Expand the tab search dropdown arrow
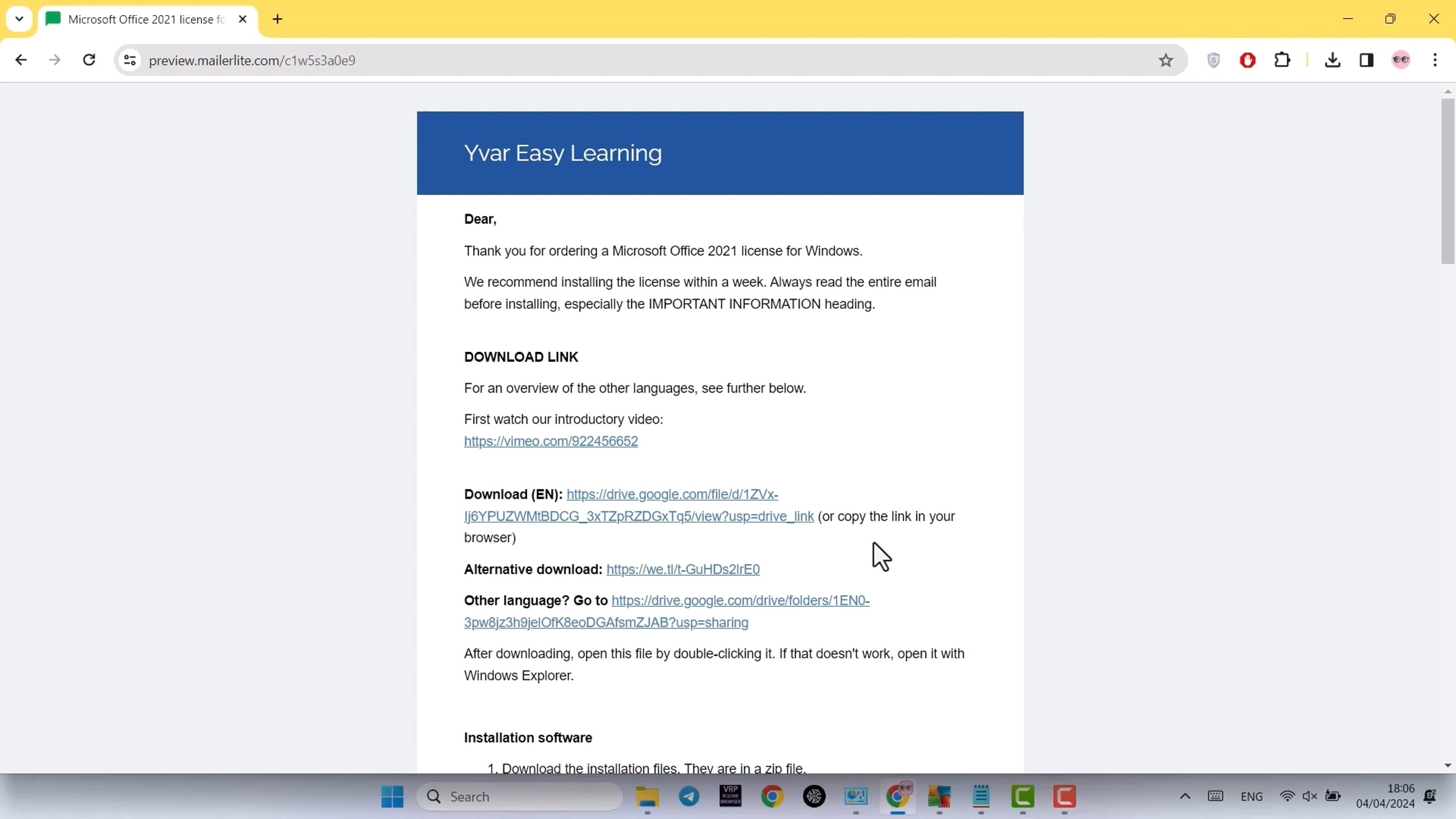Viewport: 1456px width, 819px height. (x=19, y=19)
